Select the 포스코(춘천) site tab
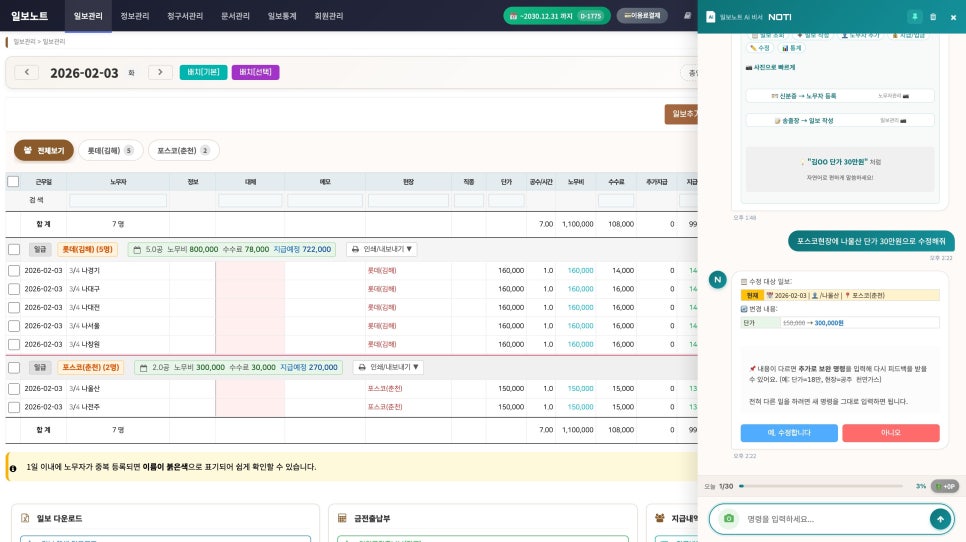The height and width of the screenshot is (542, 966). 183,150
